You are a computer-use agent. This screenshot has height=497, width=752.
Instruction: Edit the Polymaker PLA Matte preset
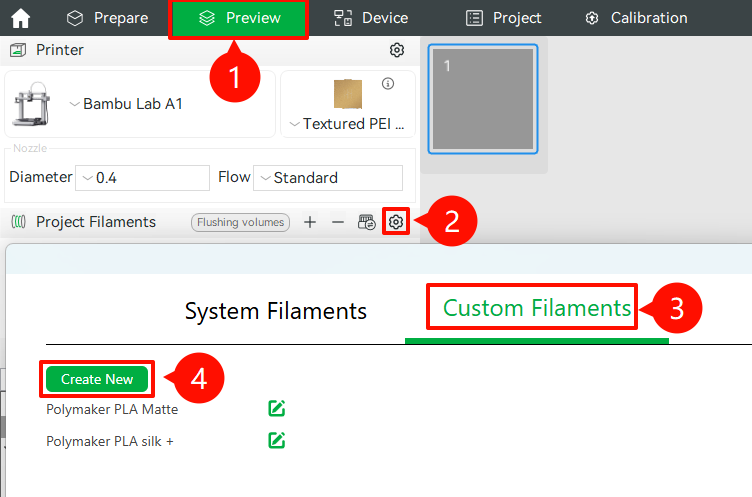[277, 408]
